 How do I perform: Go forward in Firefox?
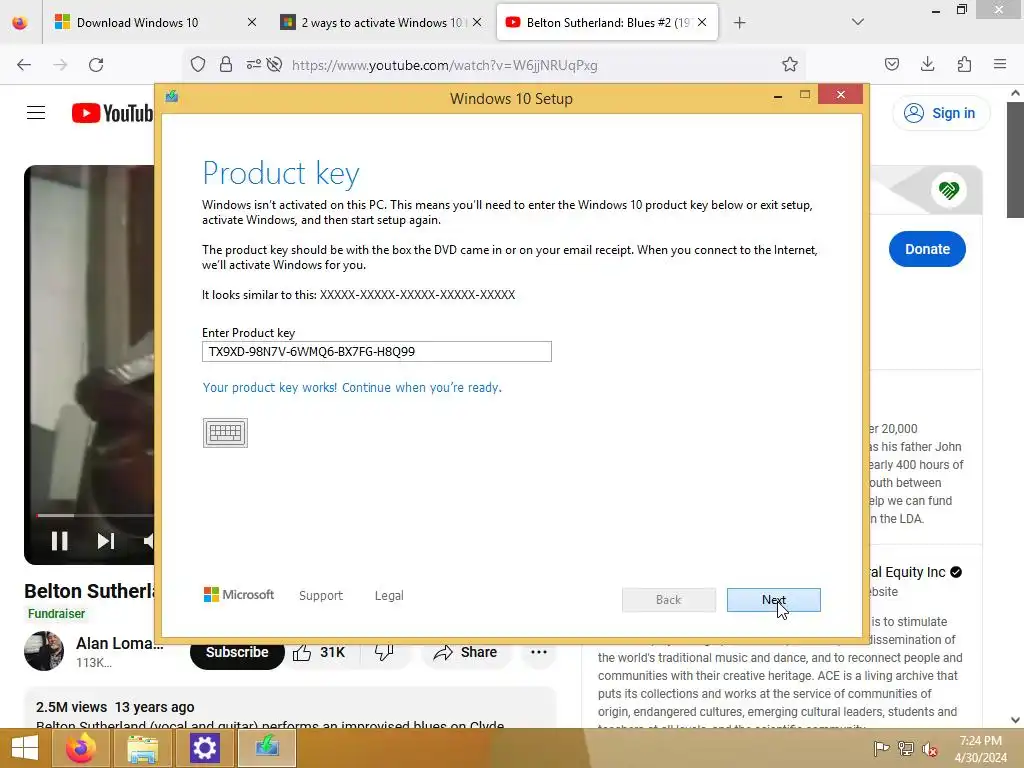click(60, 65)
